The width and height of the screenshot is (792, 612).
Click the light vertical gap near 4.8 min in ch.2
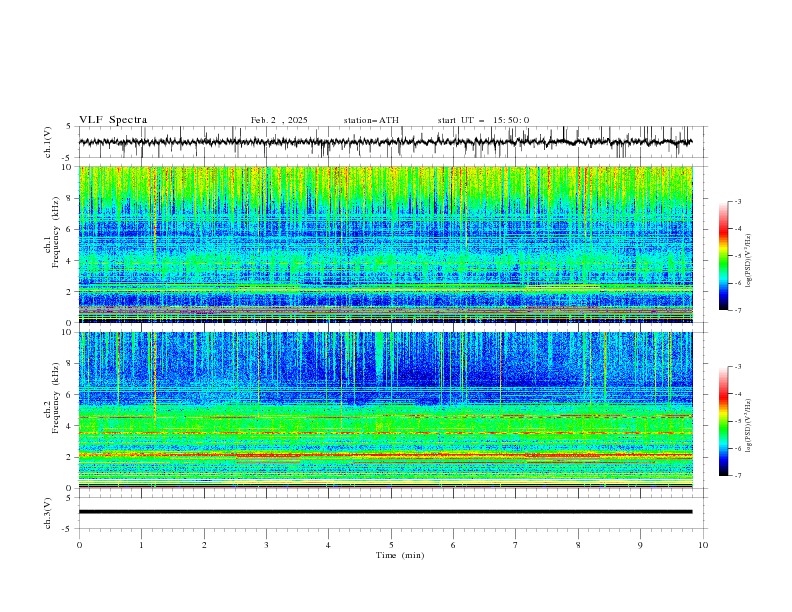[379, 356]
